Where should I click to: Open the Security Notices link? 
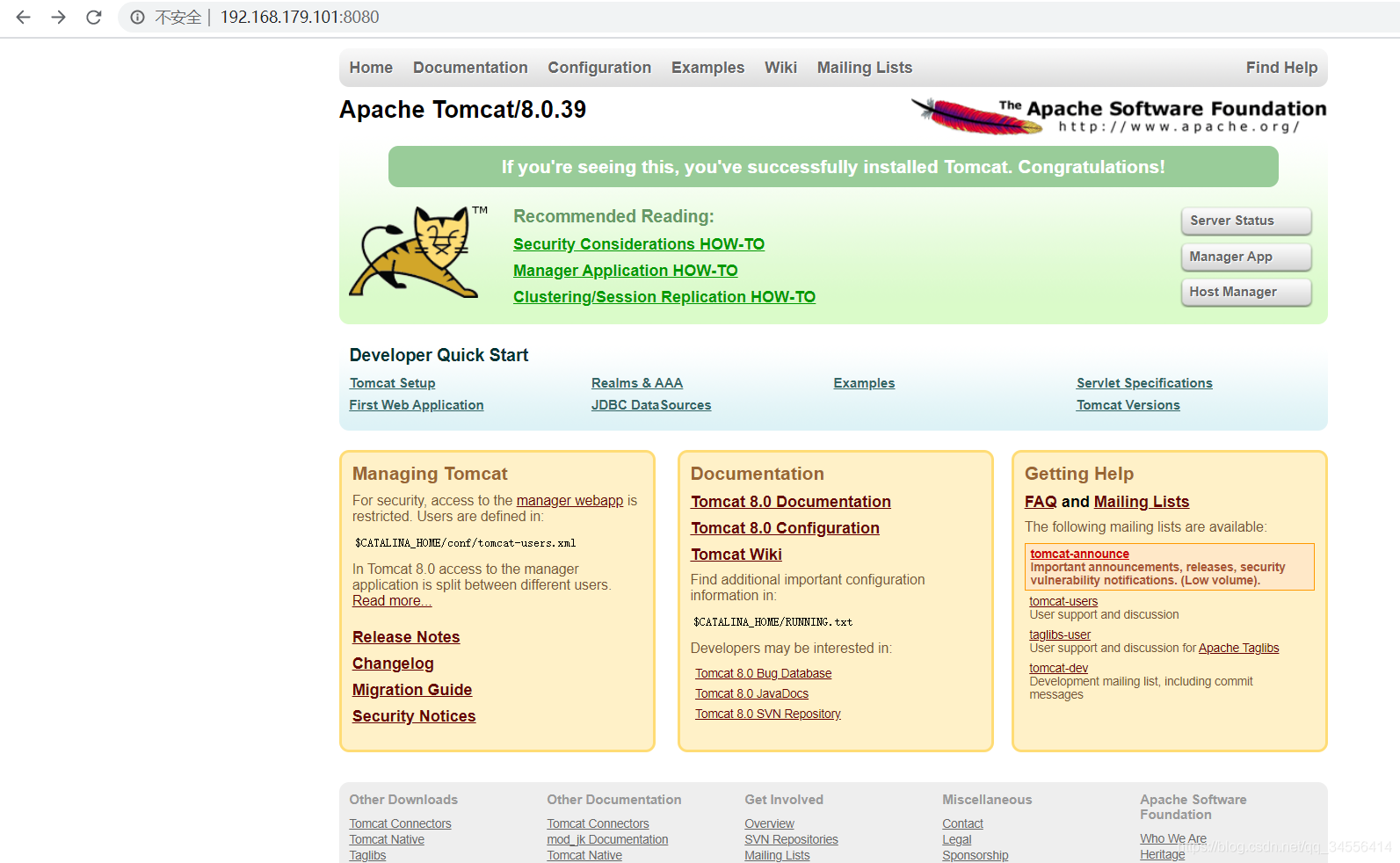[x=414, y=716]
